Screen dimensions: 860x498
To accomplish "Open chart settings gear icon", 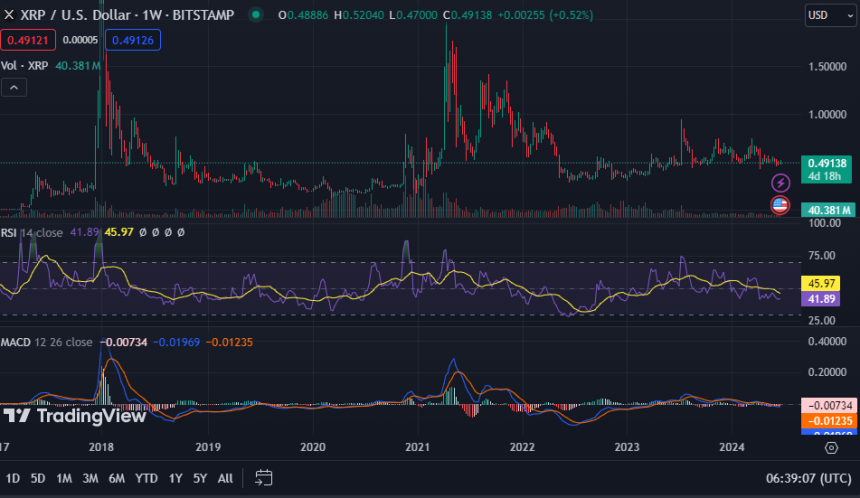I will (x=830, y=449).
